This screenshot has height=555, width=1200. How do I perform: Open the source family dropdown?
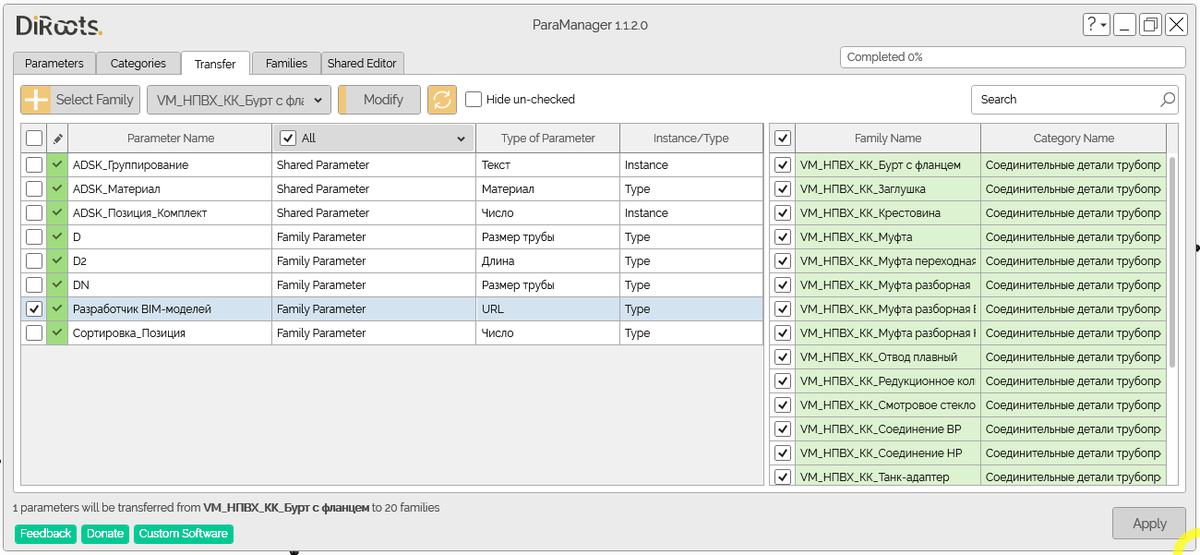point(239,99)
